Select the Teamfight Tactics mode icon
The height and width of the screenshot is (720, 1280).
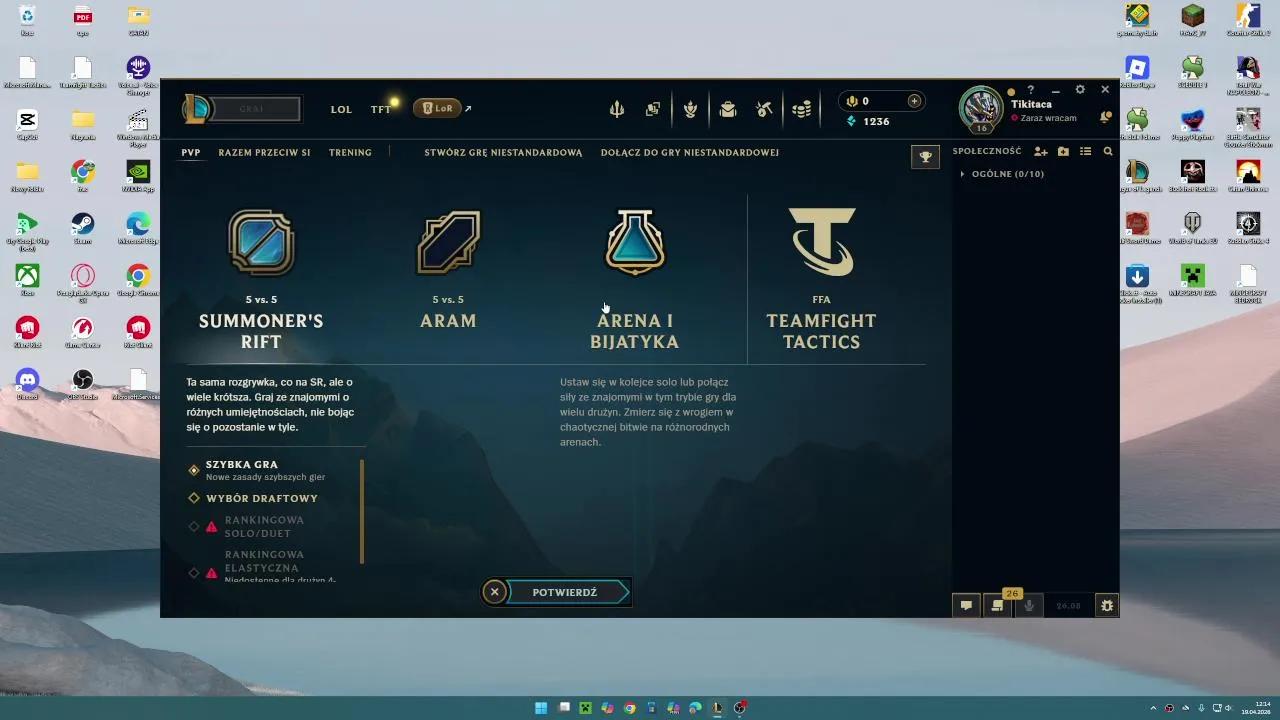pyautogui.click(x=821, y=242)
